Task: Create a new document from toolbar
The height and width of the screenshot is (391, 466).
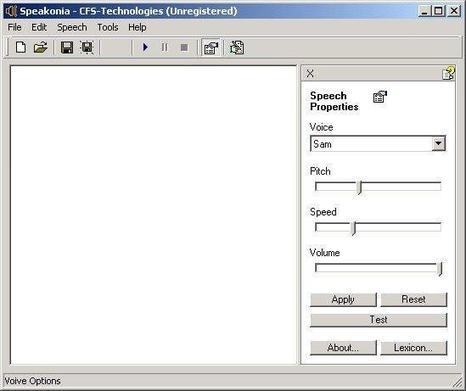Action: point(21,47)
